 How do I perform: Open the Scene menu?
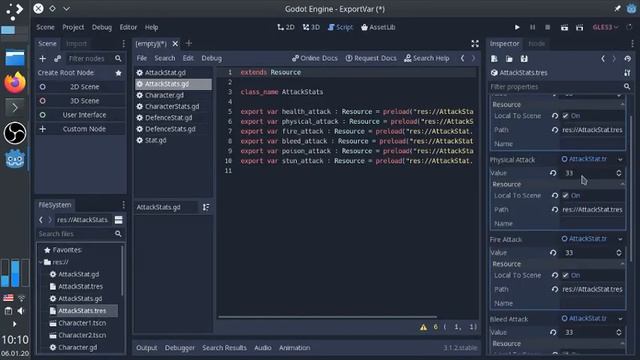pyautogui.click(x=45, y=27)
